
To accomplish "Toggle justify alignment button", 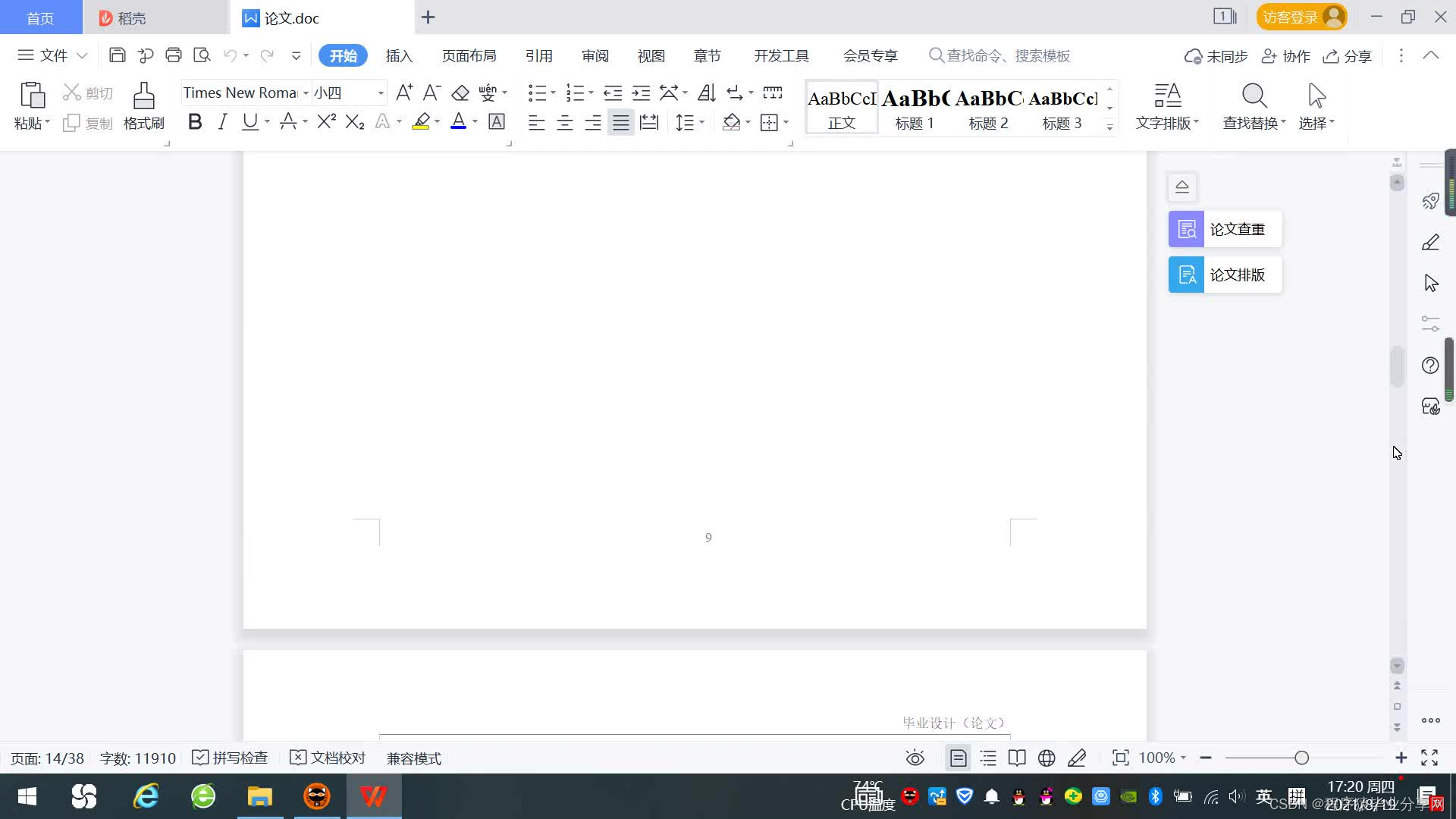I will (620, 123).
